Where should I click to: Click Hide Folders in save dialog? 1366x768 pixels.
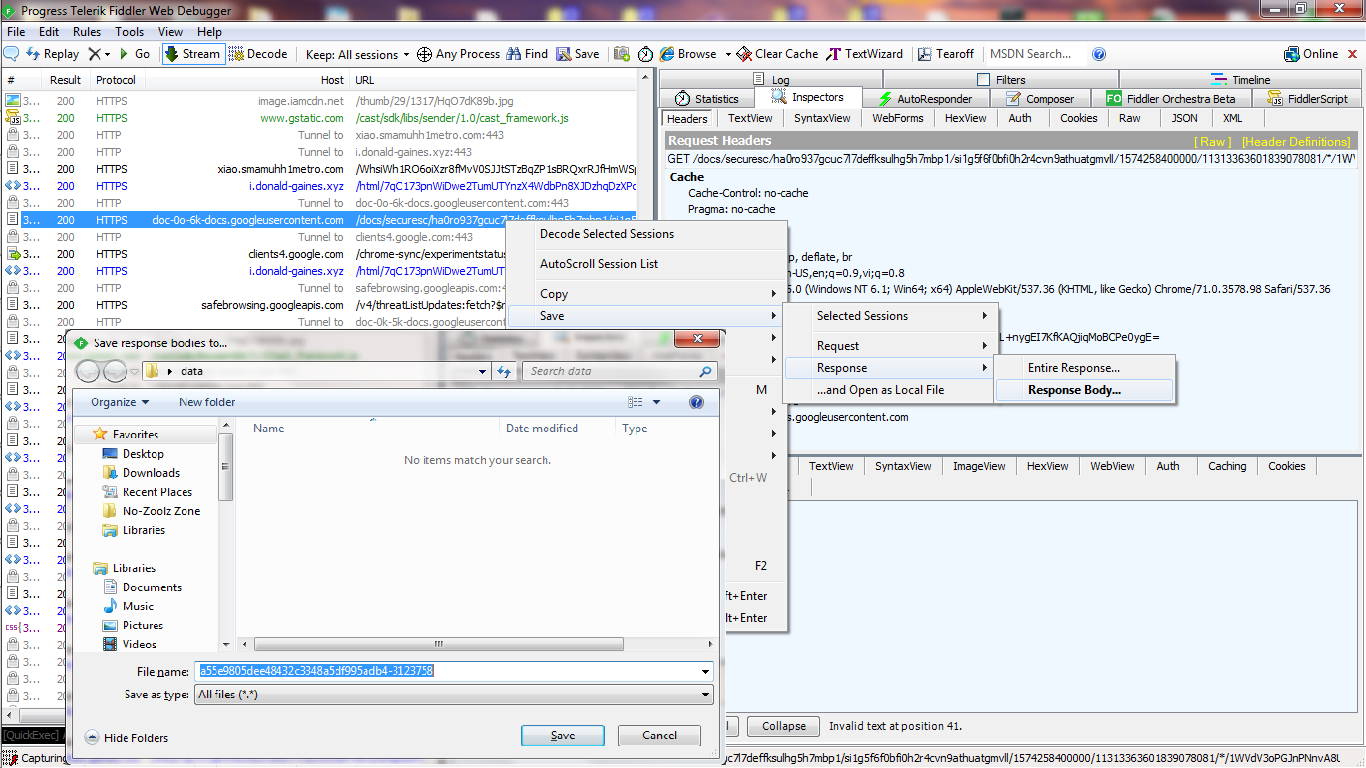[x=127, y=738]
